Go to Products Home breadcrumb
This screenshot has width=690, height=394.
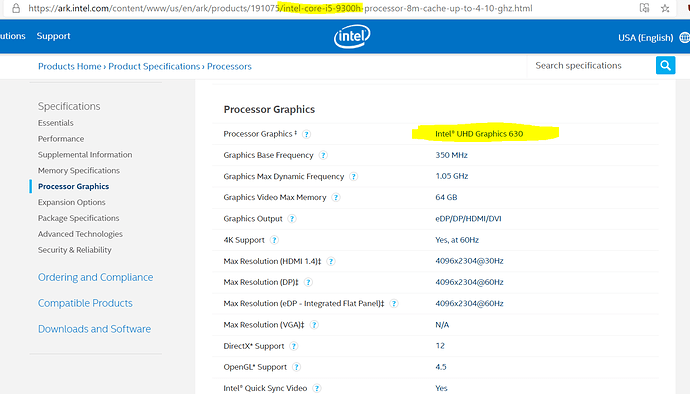70,66
